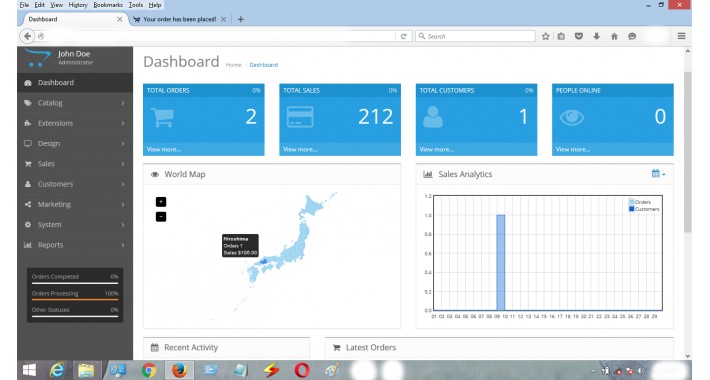710x380 pixels.
Task: Click the Reports bar chart icon
Action: pos(28,245)
